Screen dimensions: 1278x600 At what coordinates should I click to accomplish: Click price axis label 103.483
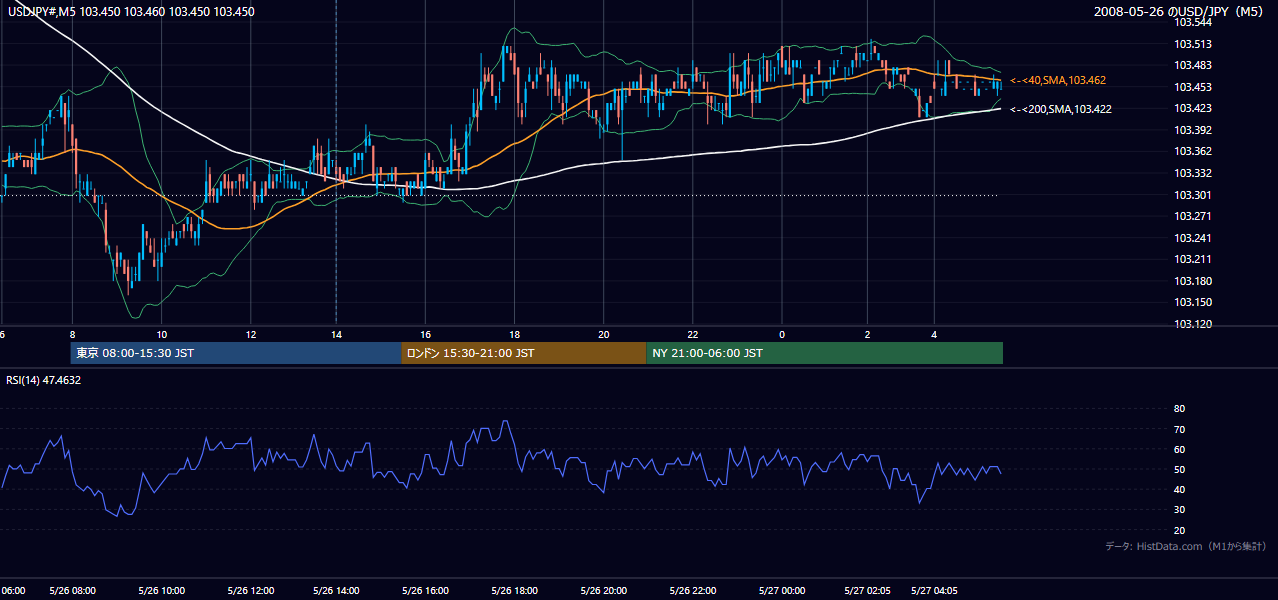[x=1193, y=65]
